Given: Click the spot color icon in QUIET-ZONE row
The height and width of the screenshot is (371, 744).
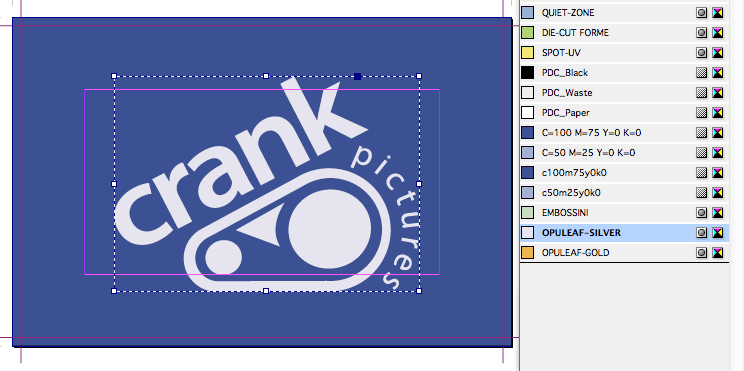Looking at the screenshot, I should click(x=701, y=13).
